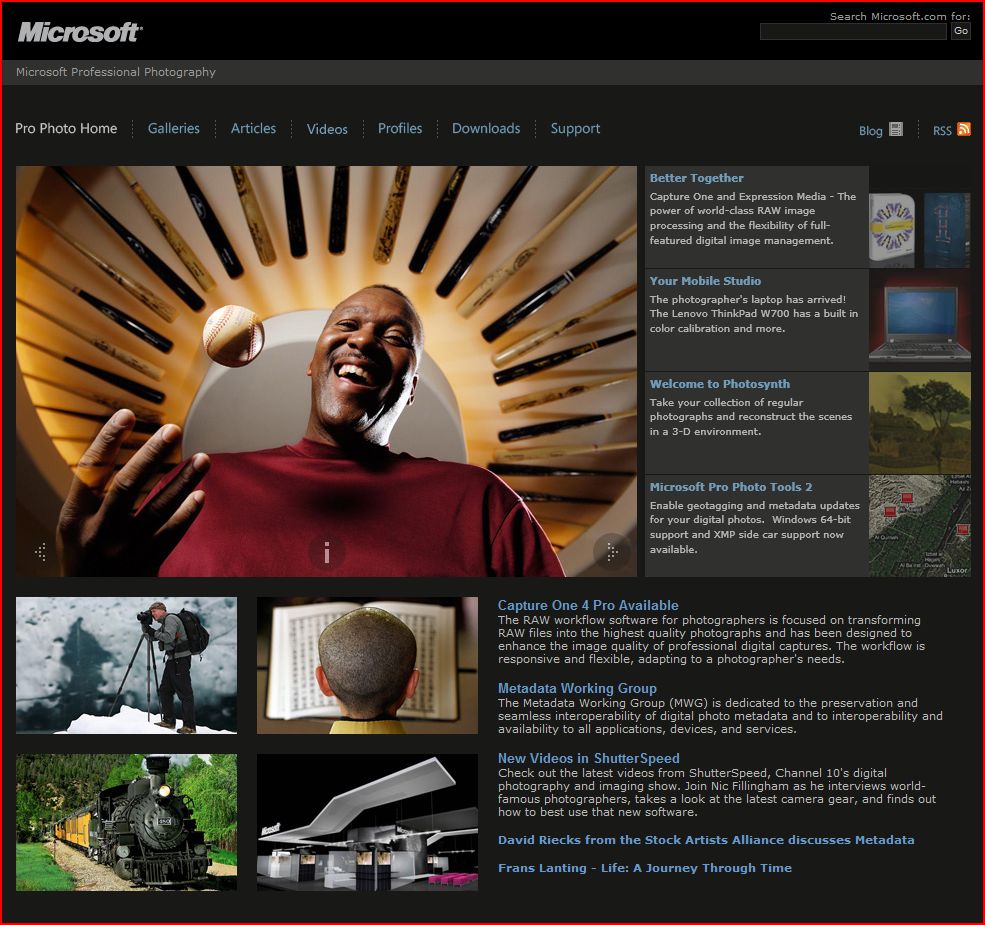Open the steam locomotive thumbnail

coord(126,823)
